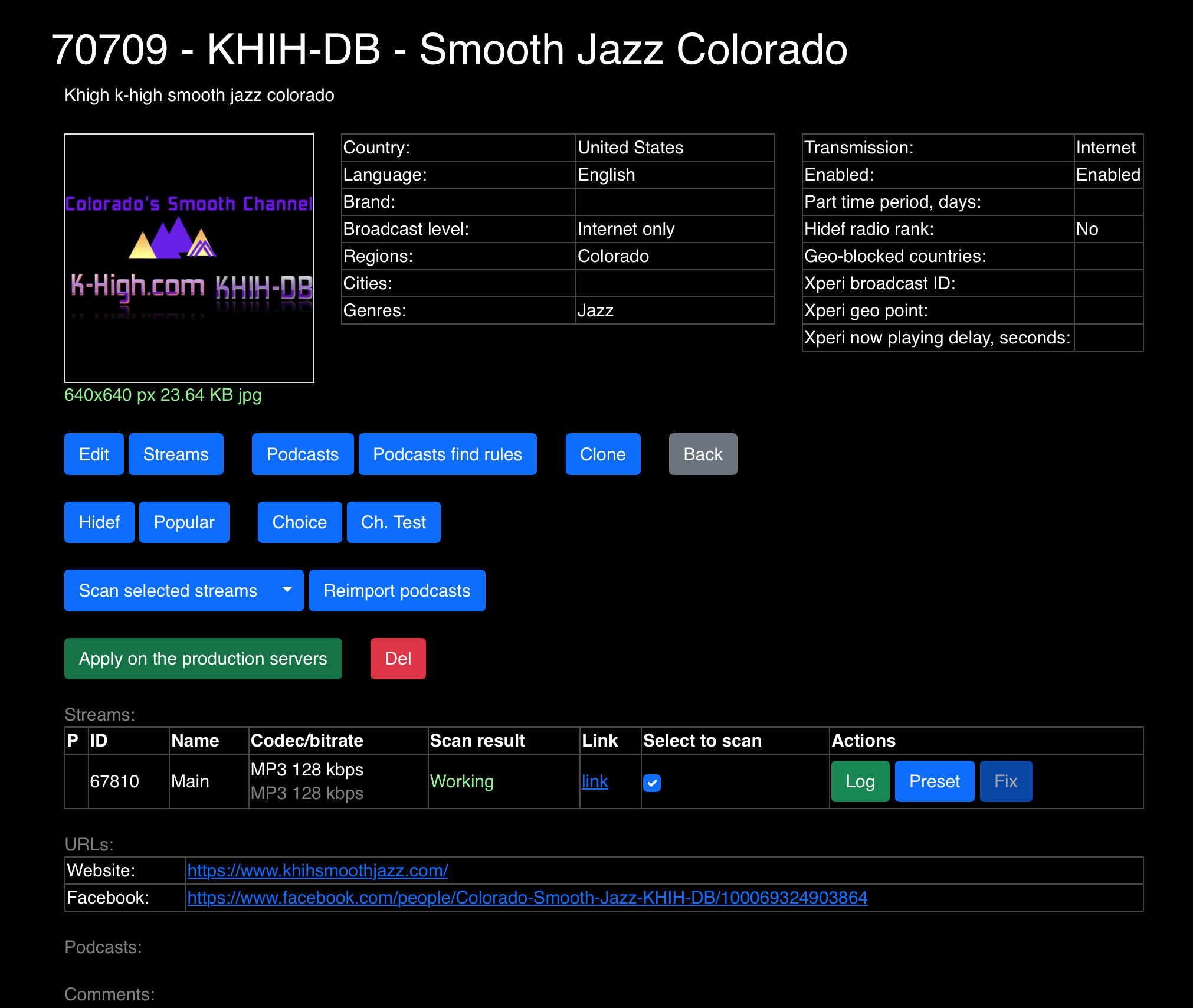View the Log for stream 67810

coord(860,781)
